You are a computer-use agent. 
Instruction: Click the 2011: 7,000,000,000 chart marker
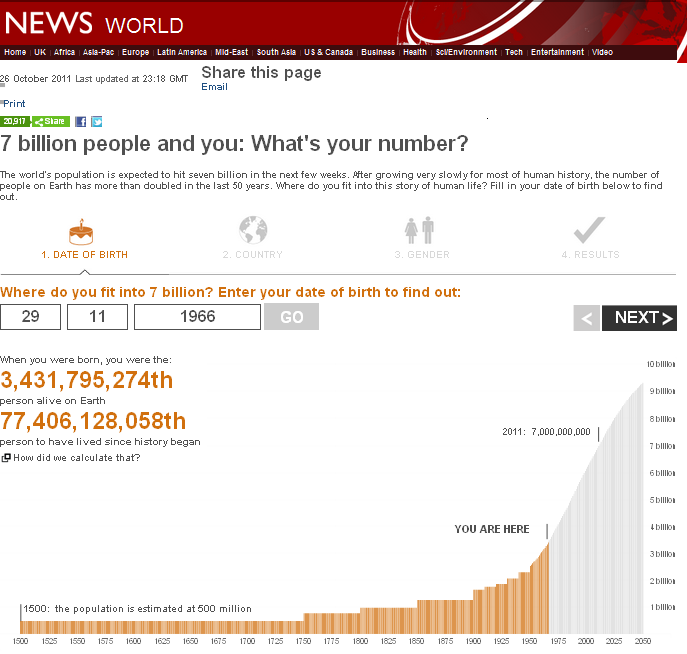(x=546, y=432)
